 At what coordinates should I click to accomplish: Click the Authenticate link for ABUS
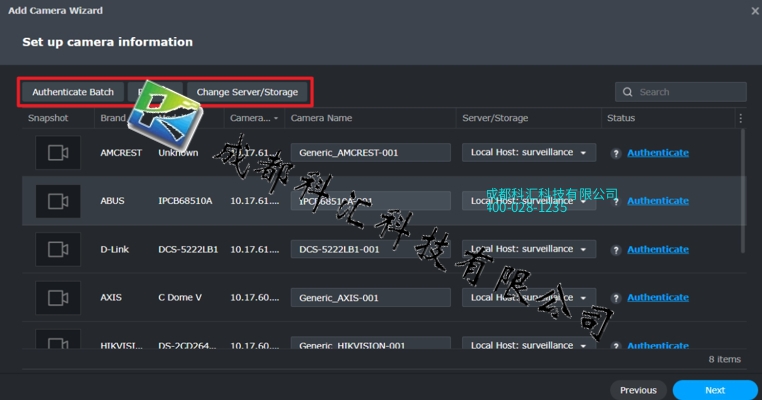658,201
